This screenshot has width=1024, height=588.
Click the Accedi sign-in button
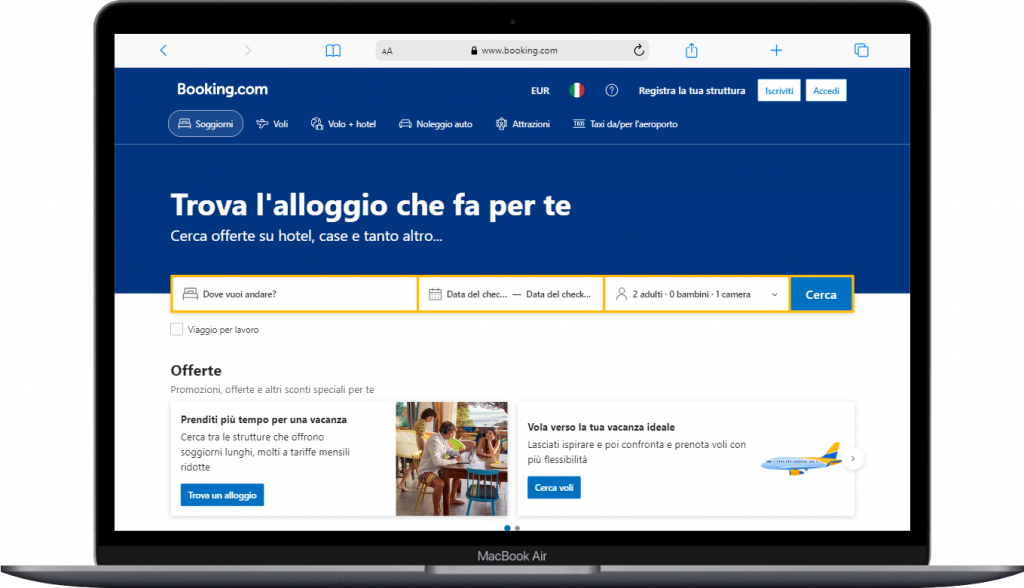point(826,91)
